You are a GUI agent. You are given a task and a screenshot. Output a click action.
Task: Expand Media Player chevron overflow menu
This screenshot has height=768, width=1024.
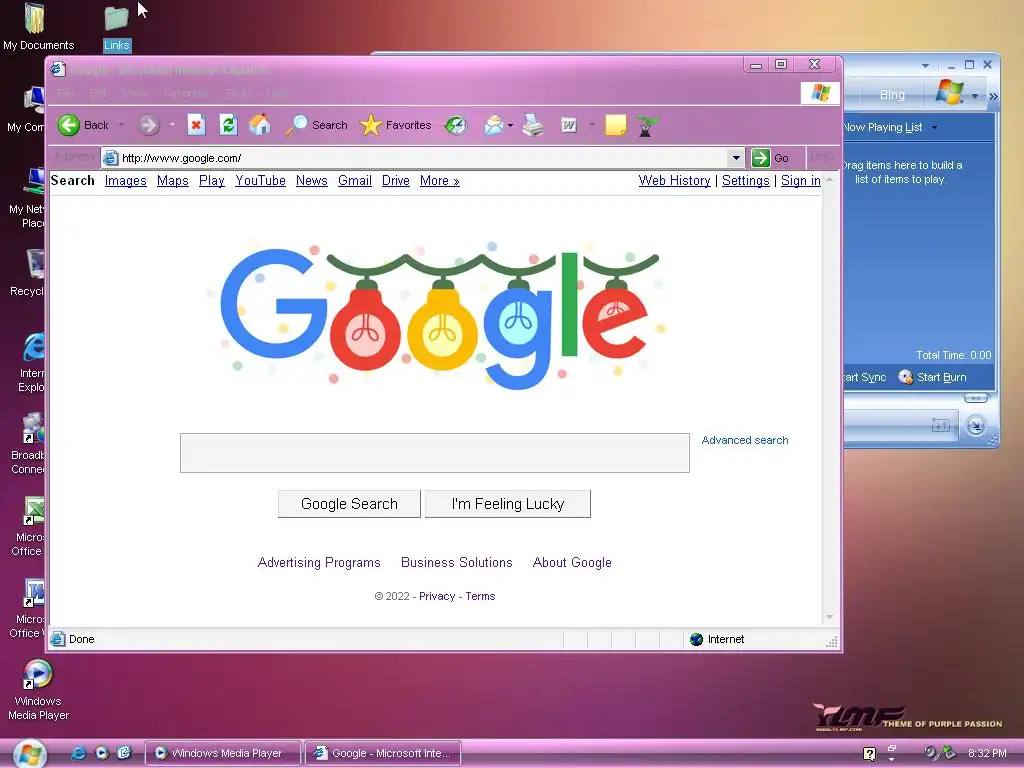click(x=993, y=97)
